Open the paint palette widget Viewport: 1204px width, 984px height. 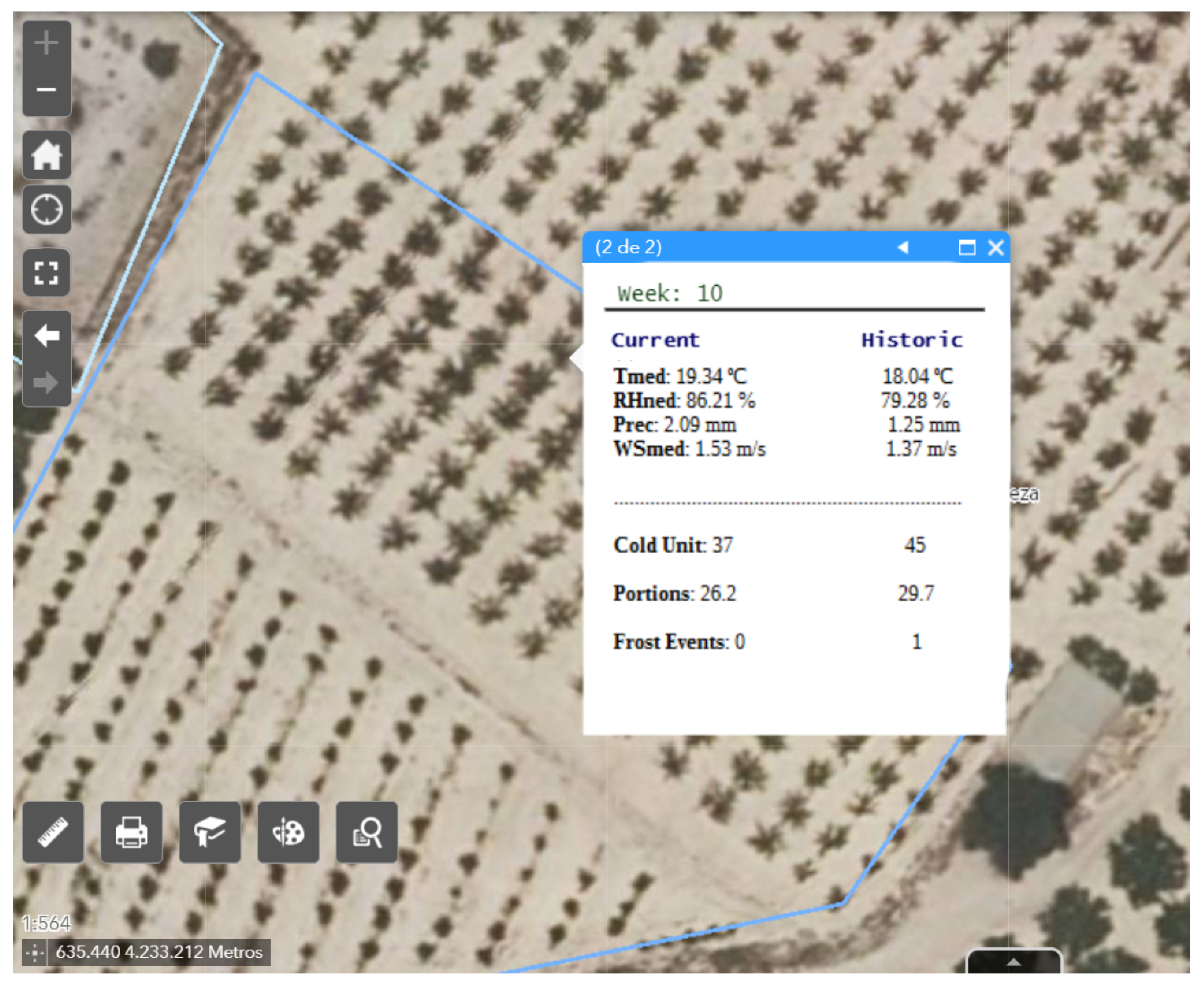(x=288, y=832)
